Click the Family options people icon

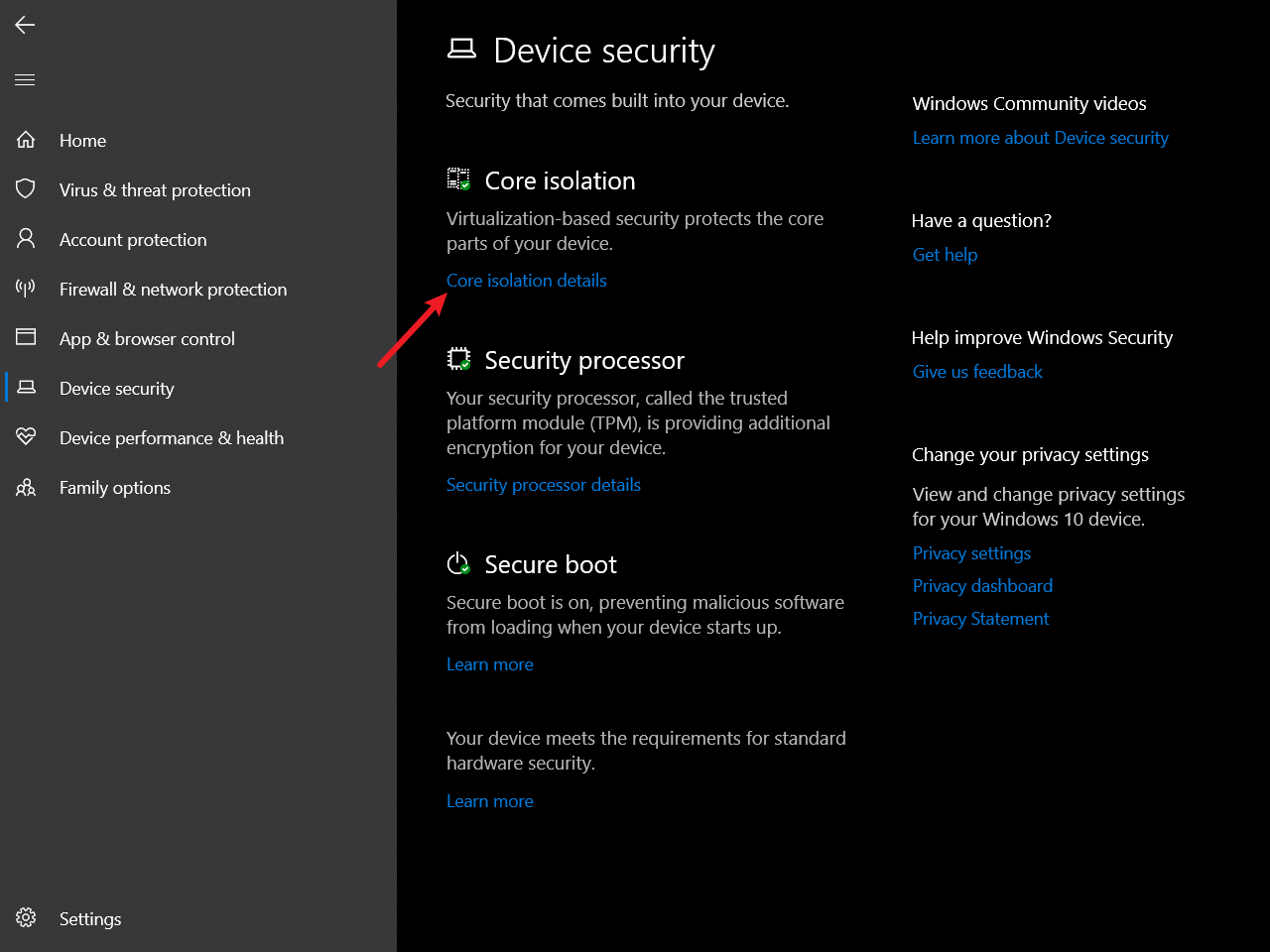(26, 487)
